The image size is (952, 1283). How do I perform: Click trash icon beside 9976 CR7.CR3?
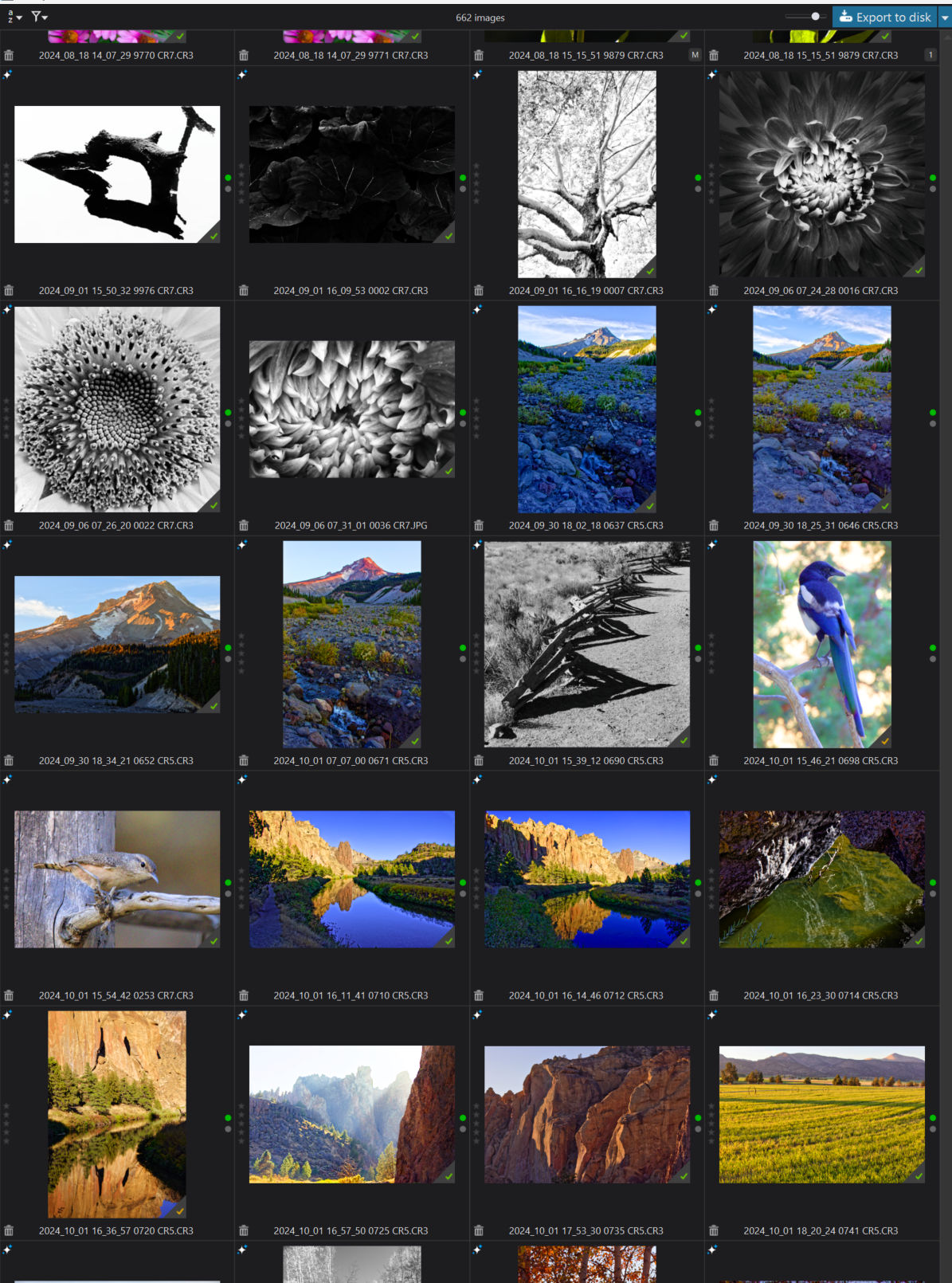click(9, 291)
